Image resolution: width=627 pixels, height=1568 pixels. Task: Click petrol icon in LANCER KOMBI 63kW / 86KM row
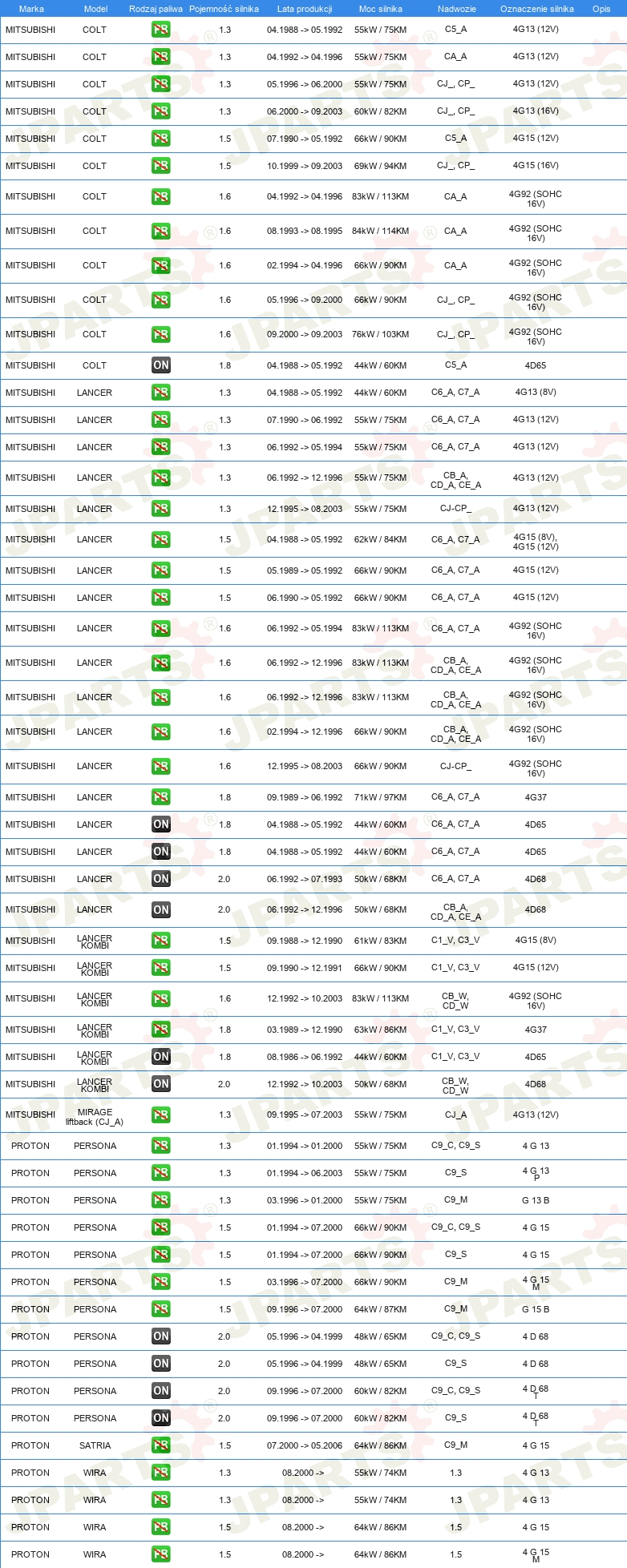[x=161, y=1030]
